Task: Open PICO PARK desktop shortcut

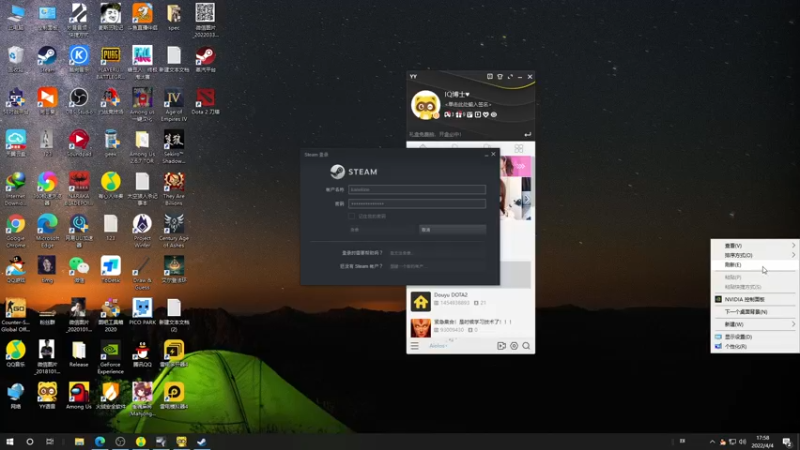Action: pyautogui.click(x=142, y=312)
